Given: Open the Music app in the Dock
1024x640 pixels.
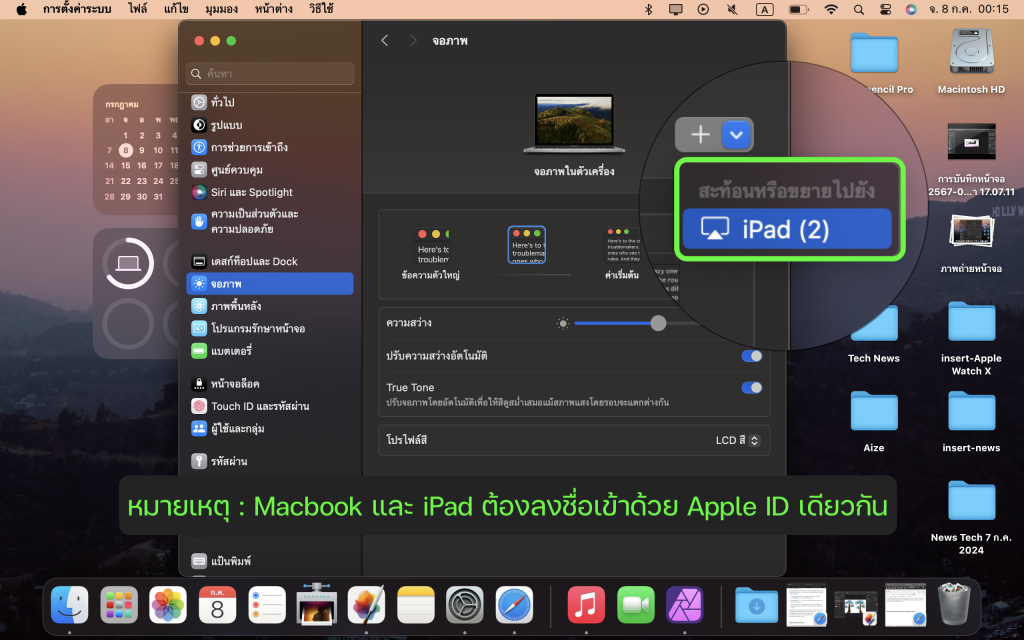Looking at the screenshot, I should [x=586, y=604].
